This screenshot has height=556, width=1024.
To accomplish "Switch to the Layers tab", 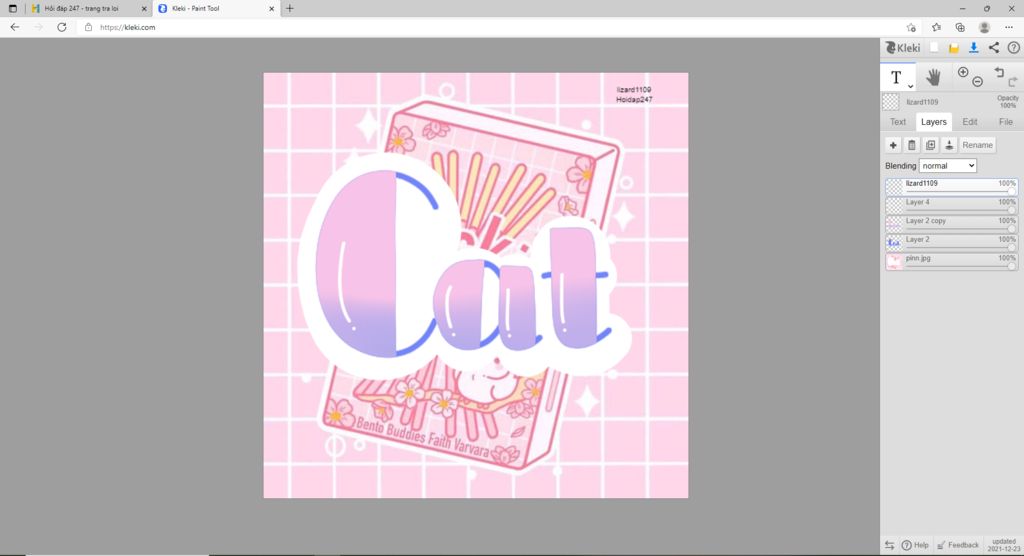I will point(933,122).
